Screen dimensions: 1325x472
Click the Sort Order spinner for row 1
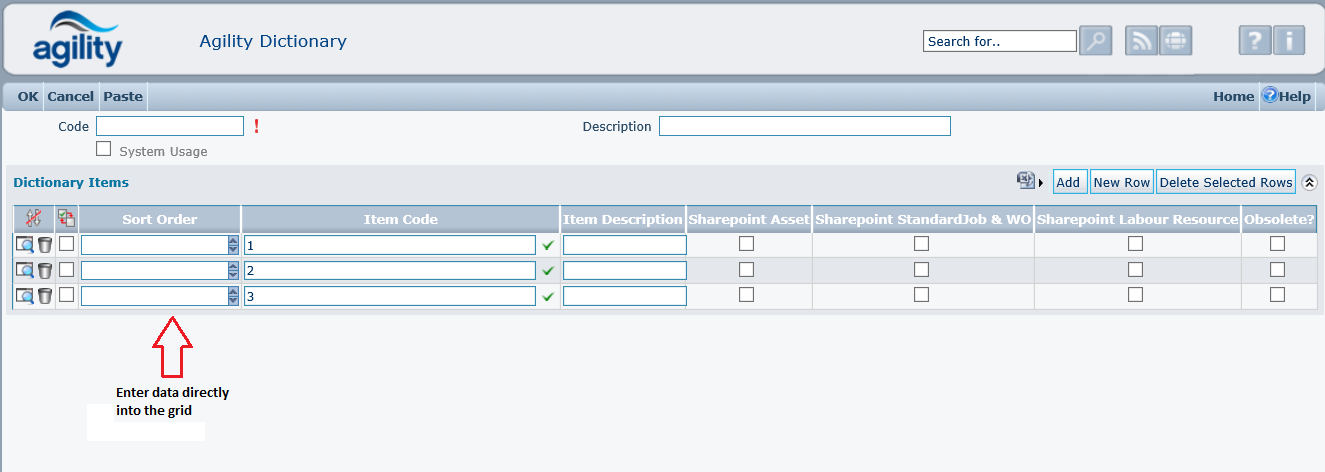click(233, 244)
